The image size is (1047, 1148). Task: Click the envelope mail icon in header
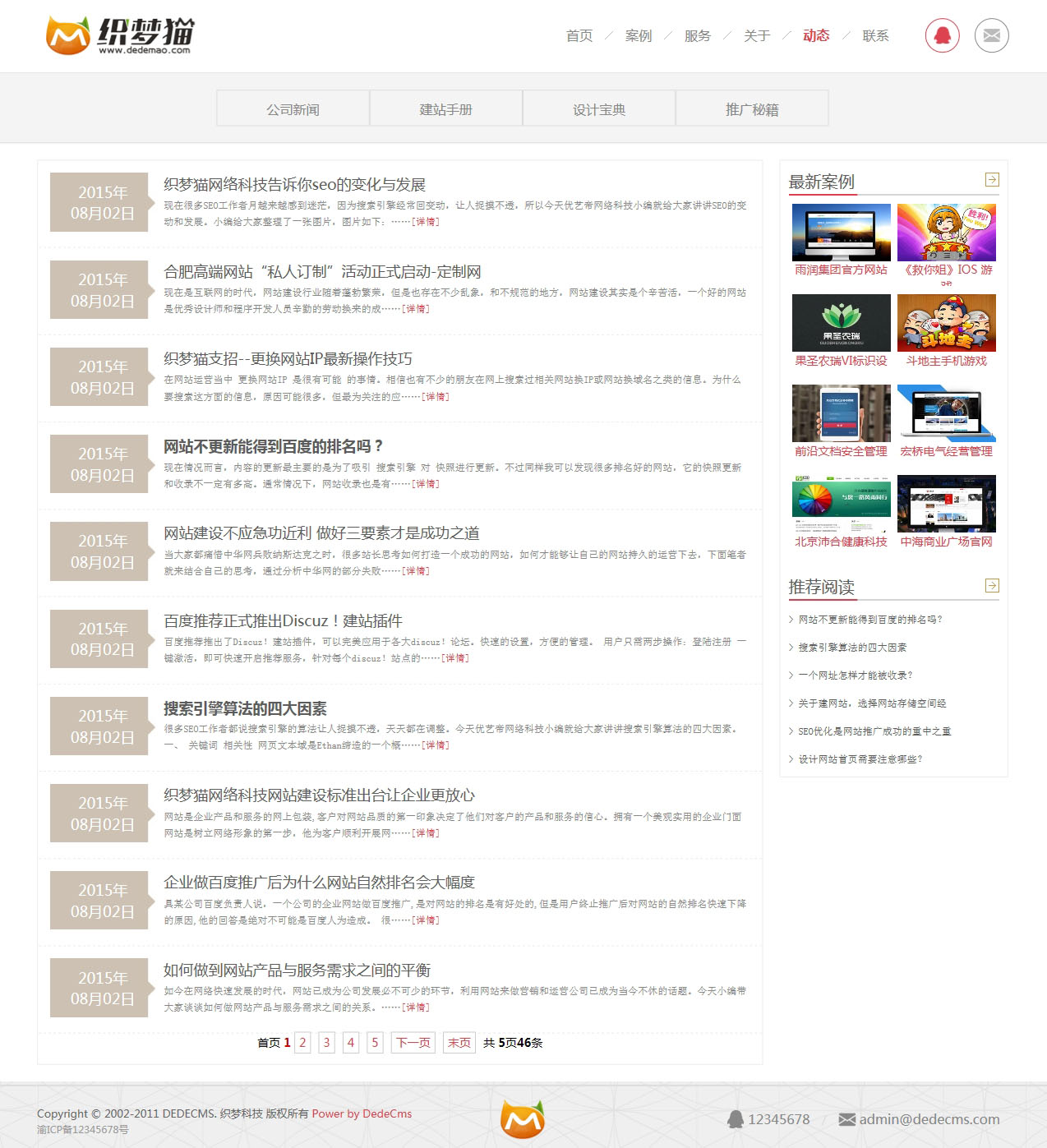(x=991, y=35)
